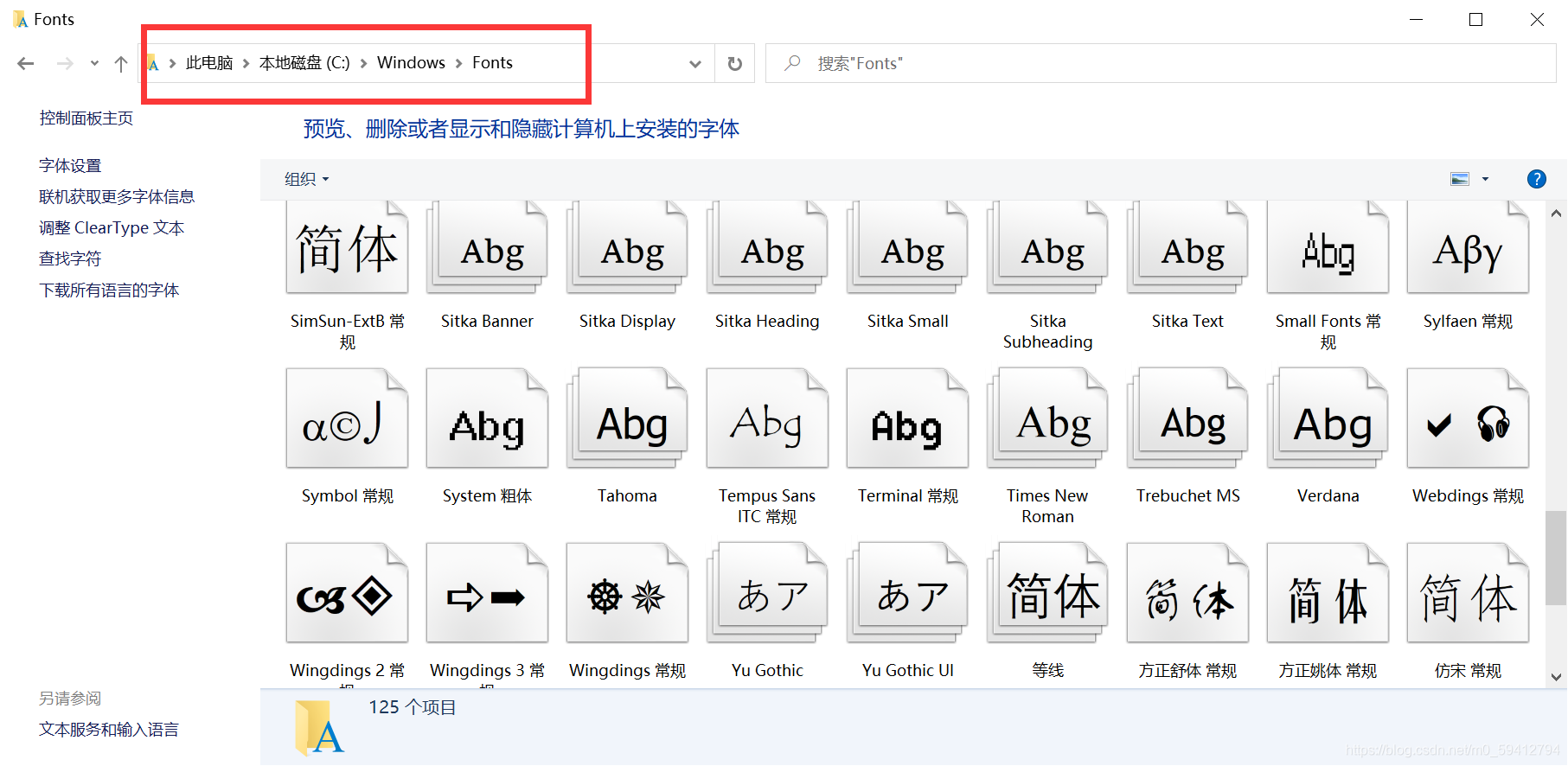The width and height of the screenshot is (1568, 766).
Task: Select the 方正舒体 font icon
Action: click(1188, 593)
